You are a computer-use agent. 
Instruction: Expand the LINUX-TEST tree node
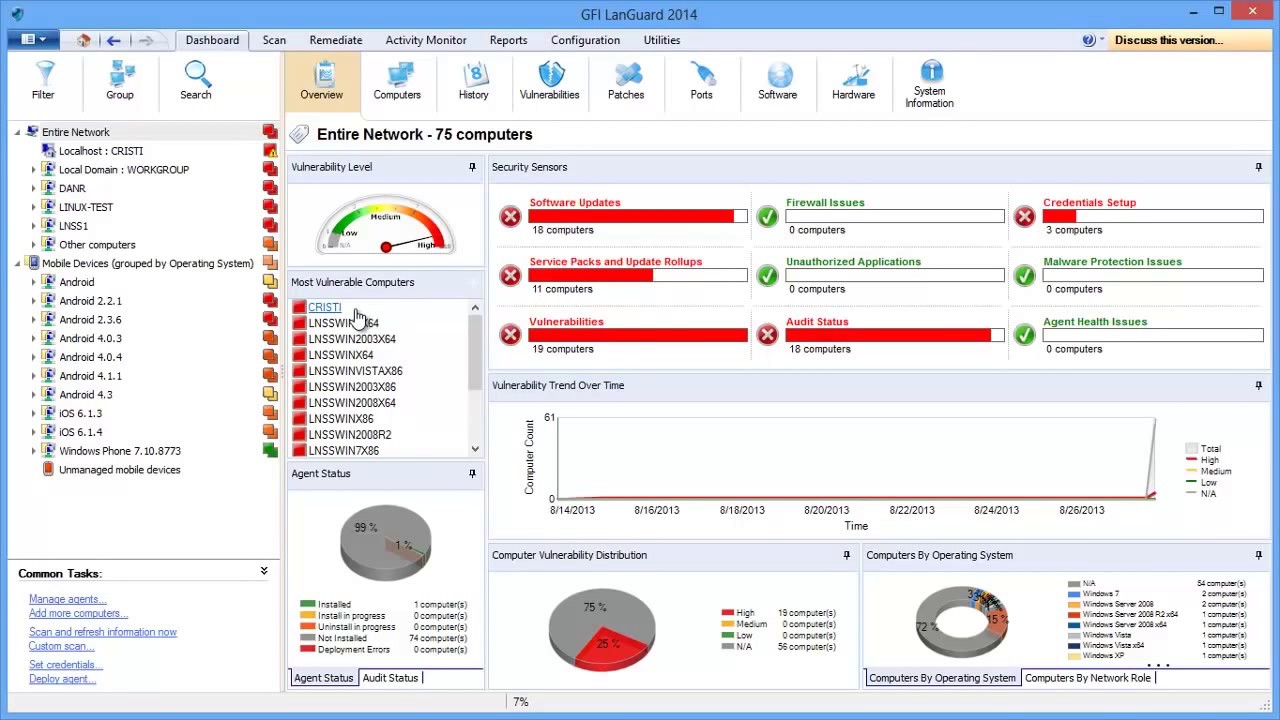(33, 207)
